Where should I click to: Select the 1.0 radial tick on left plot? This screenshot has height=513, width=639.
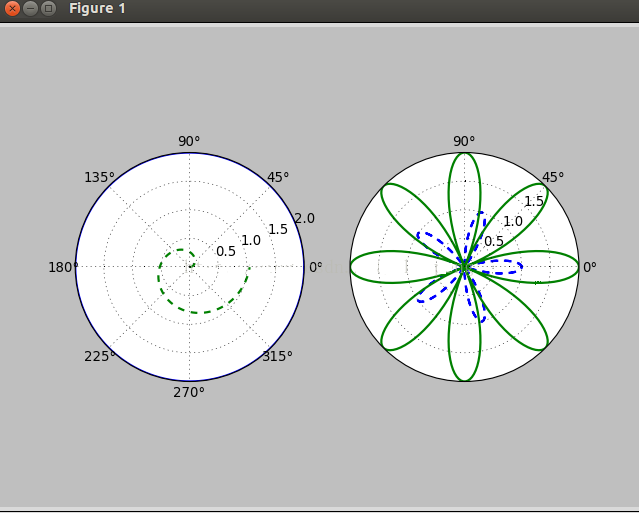point(250,240)
